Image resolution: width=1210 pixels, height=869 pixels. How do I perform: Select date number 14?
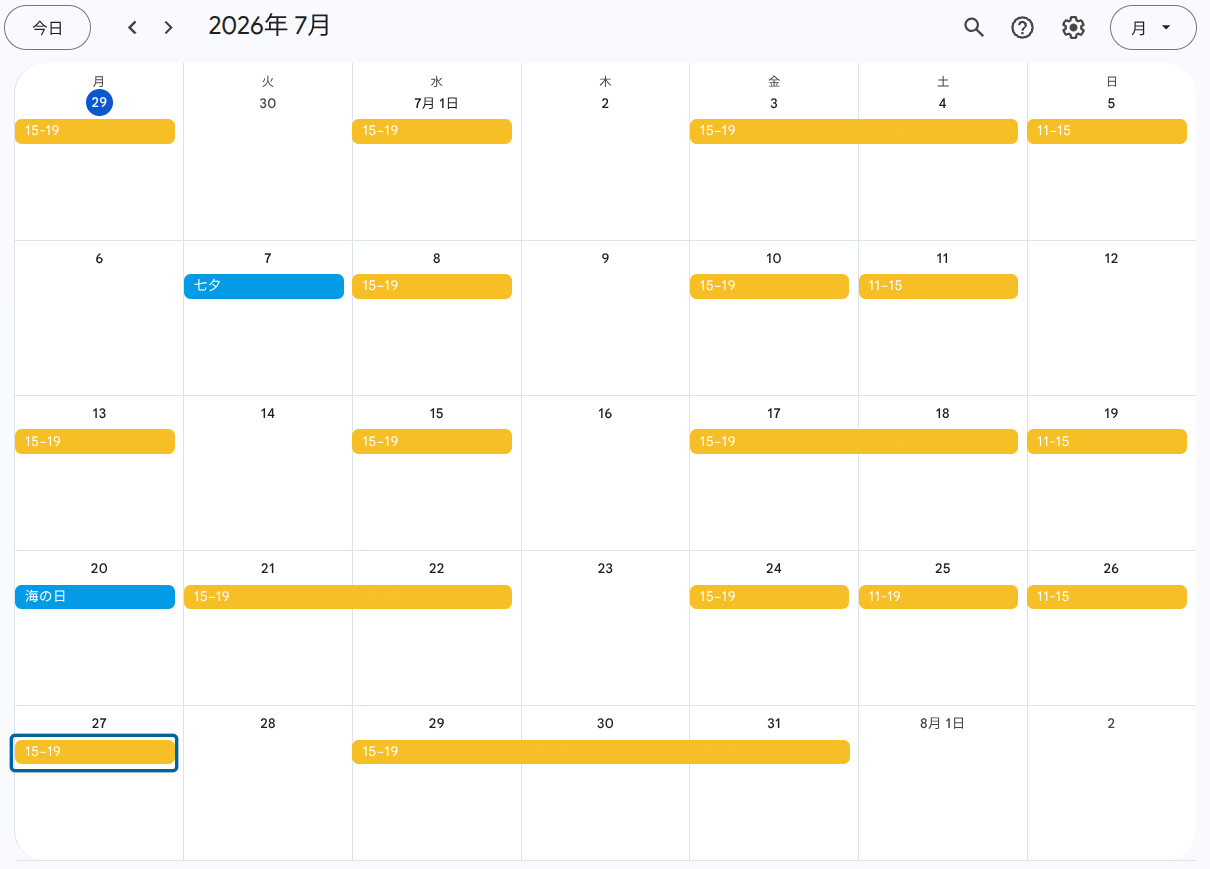click(x=268, y=413)
